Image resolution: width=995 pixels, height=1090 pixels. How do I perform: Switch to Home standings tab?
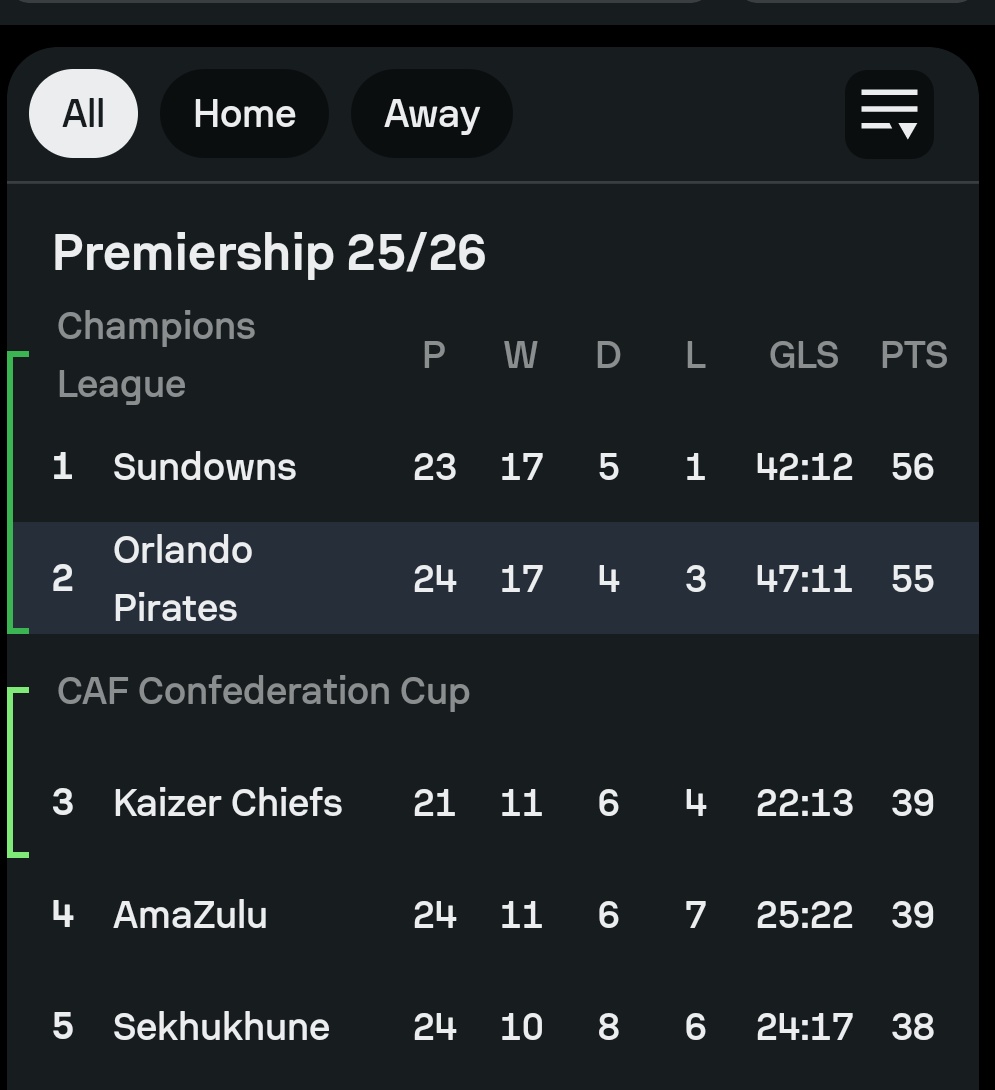[x=244, y=113]
